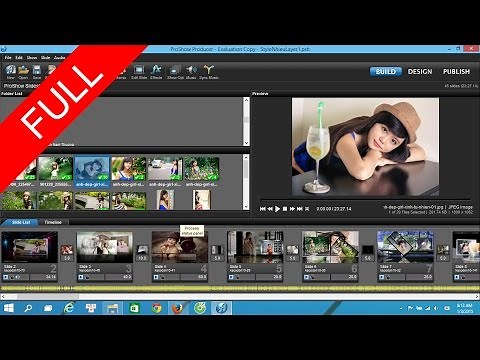Click the fast forward preview button

(x=292, y=209)
